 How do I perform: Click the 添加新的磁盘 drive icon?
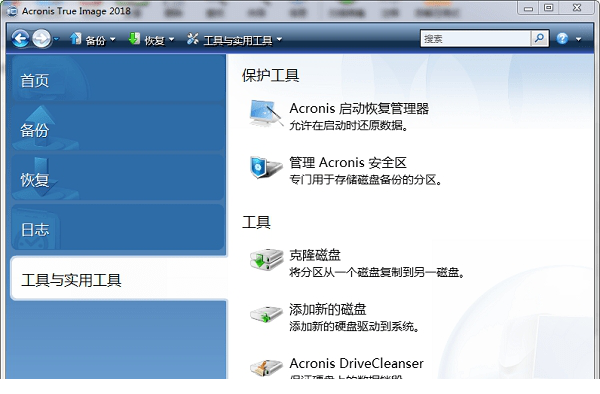[266, 314]
